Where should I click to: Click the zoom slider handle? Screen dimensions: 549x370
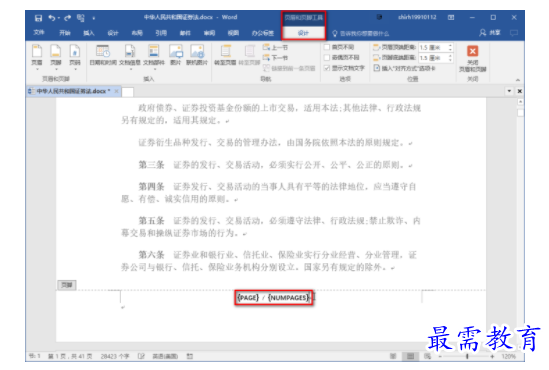click(467, 356)
